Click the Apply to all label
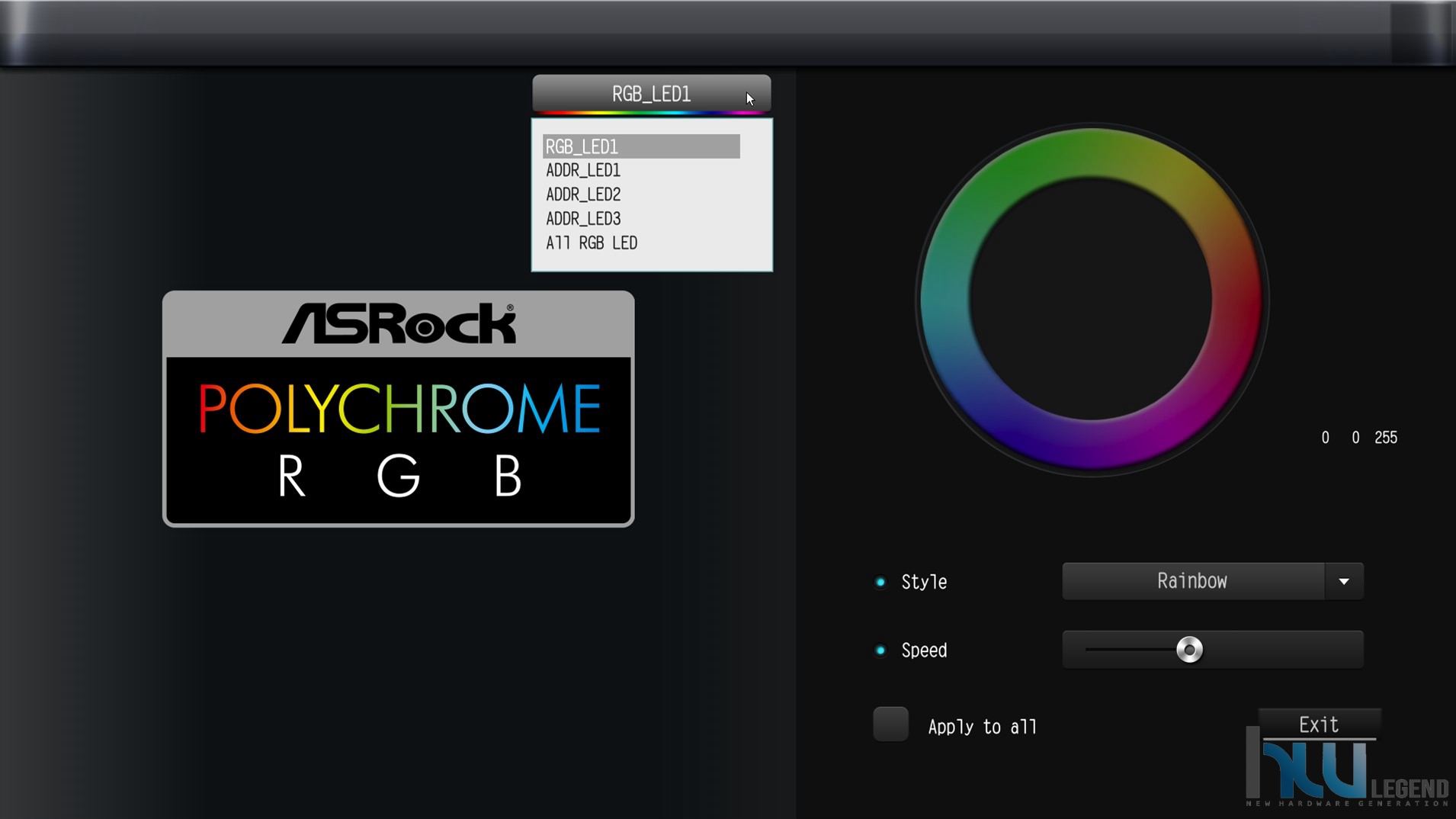Image resolution: width=1456 pixels, height=819 pixels. [x=983, y=727]
